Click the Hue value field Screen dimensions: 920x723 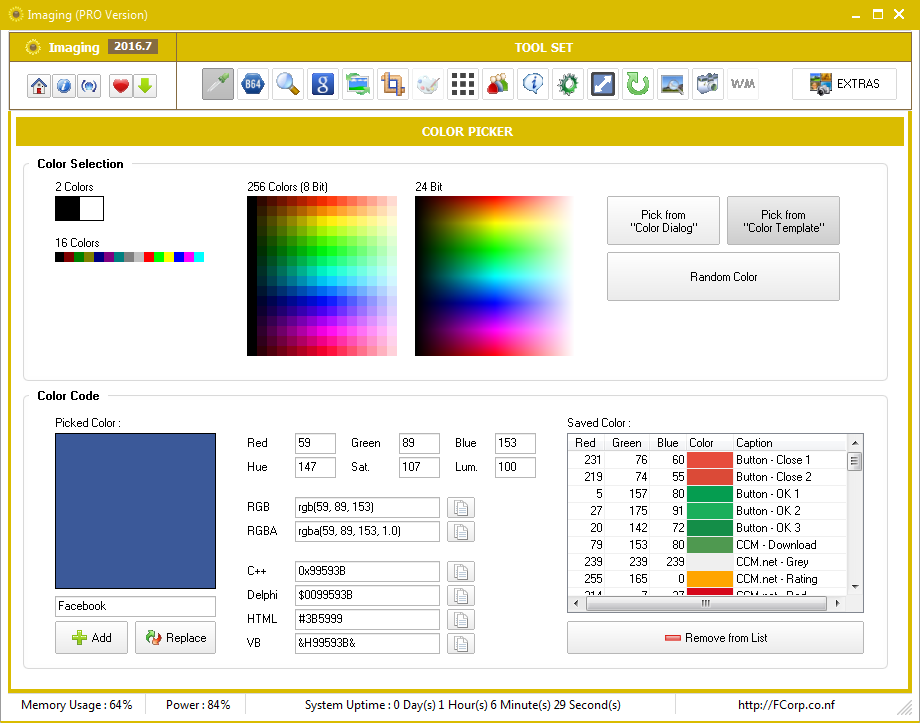click(x=315, y=467)
